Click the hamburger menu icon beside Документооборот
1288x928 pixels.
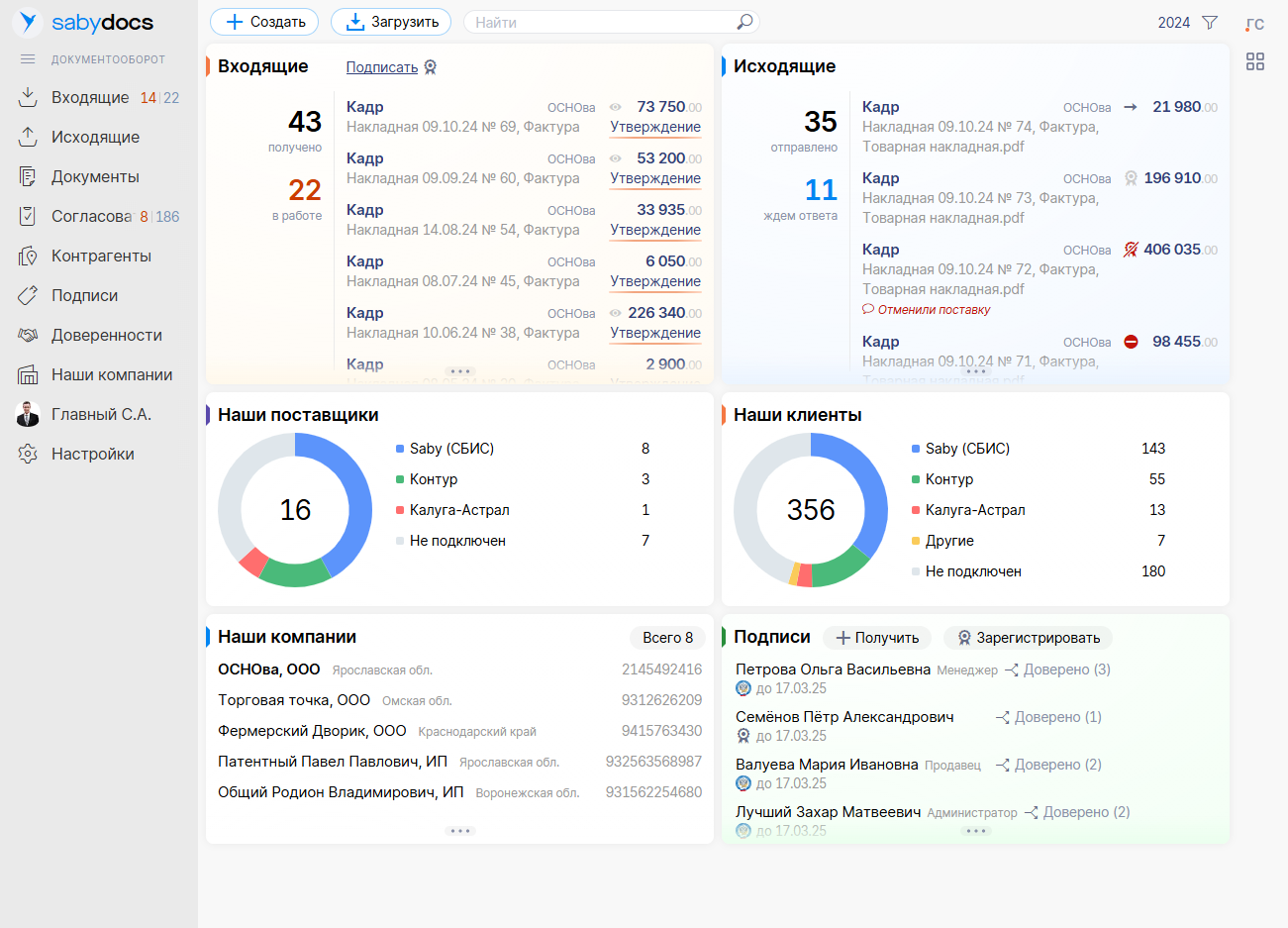tap(28, 59)
